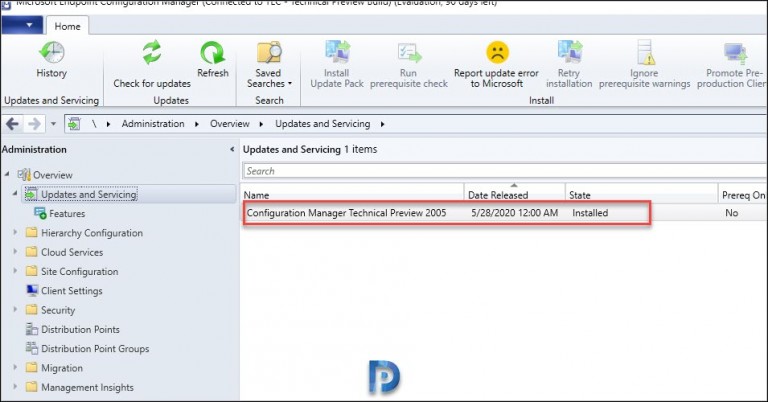Open the blue application menu dropdown
The image size is (768, 402).
(x=23, y=24)
